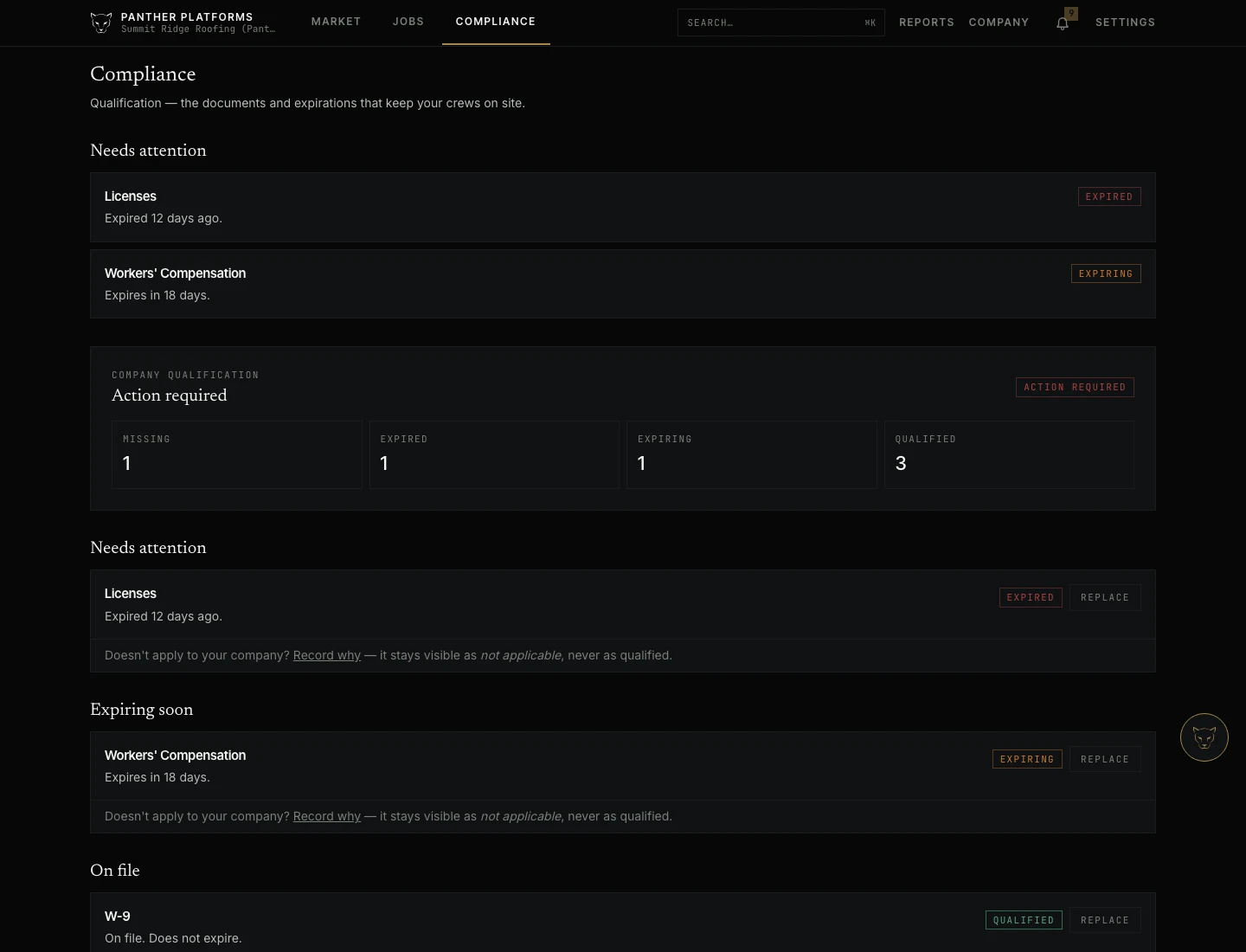Click the notification count badge
Screen dimensions: 1246x952
(1071, 13)
